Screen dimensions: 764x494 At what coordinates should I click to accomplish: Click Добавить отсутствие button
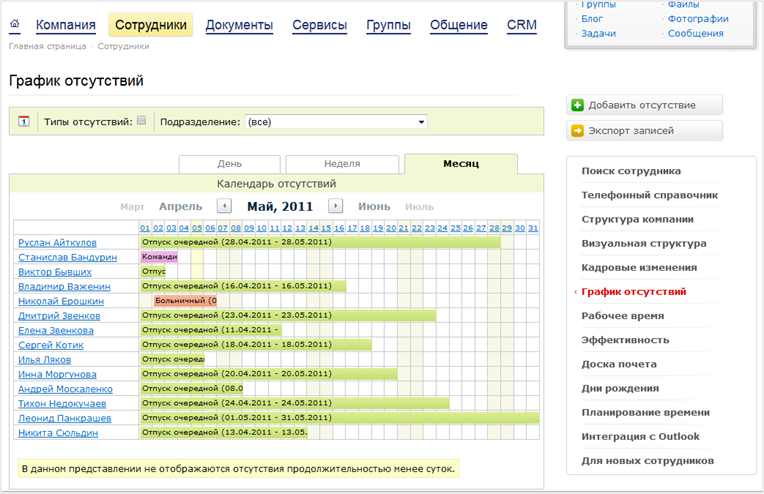[x=644, y=105]
